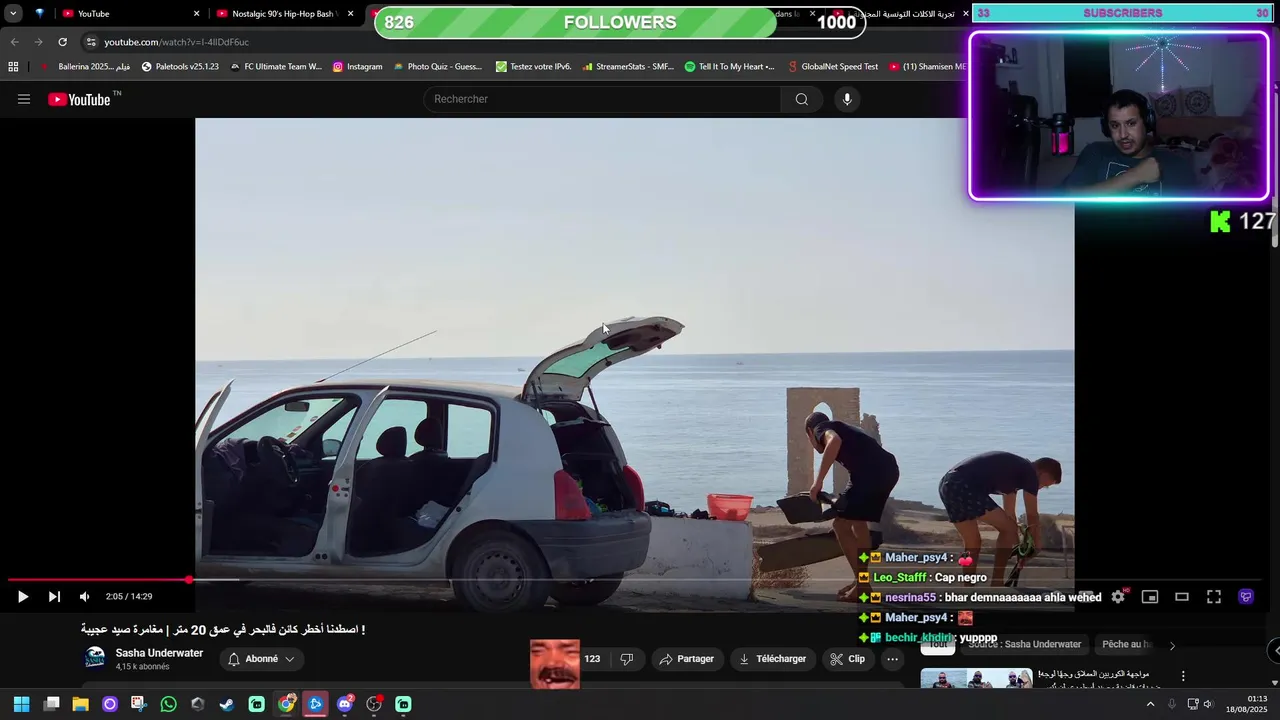Open the YouTube guide hamburger menu
This screenshot has width=1280, height=720.
tap(24, 99)
